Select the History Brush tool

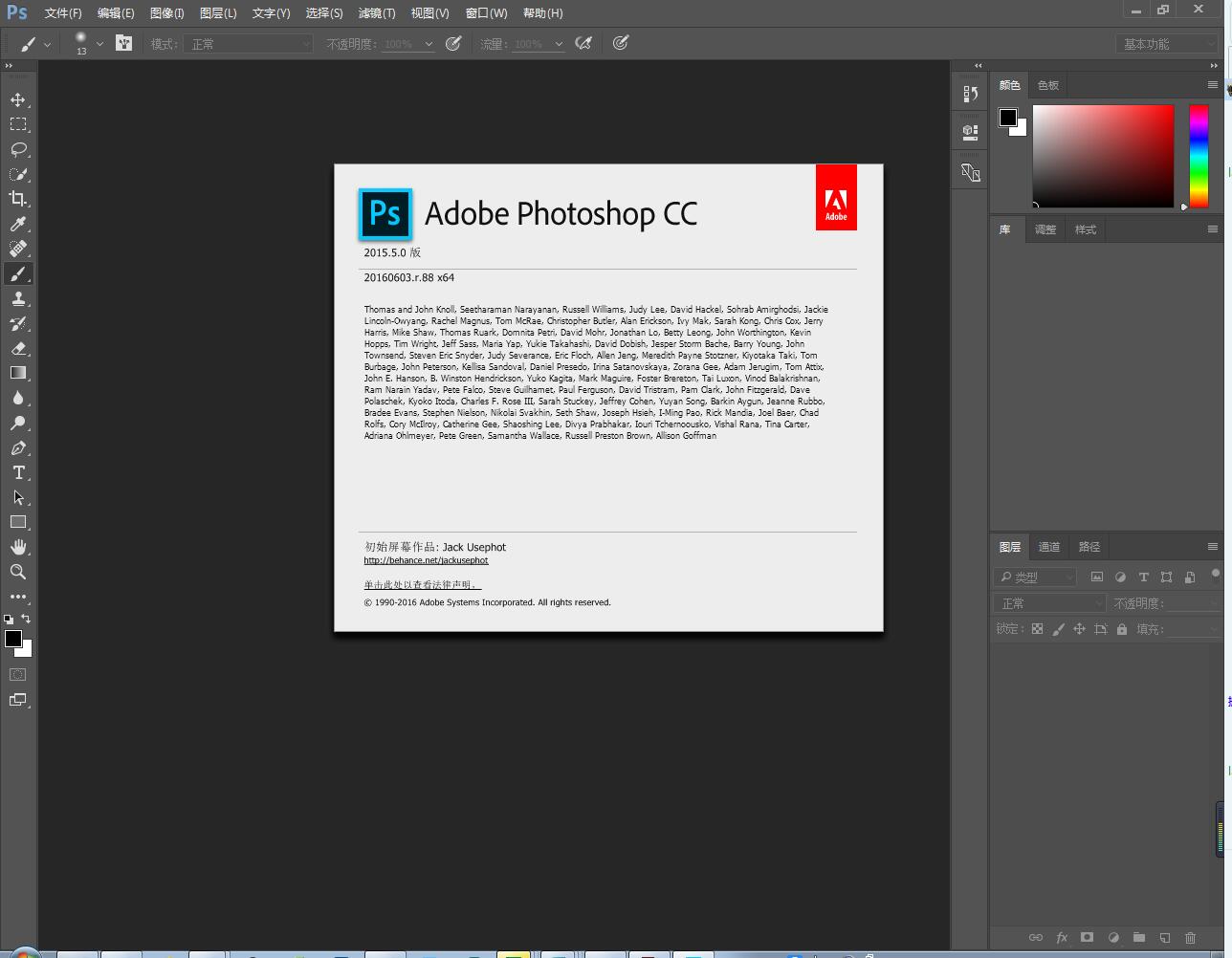click(x=18, y=323)
